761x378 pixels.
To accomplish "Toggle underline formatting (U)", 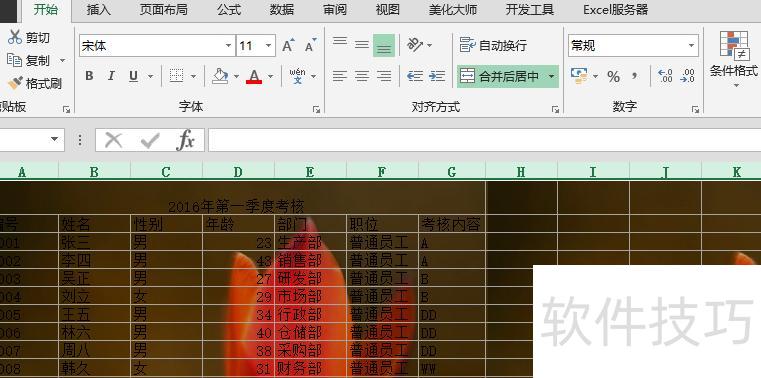I will pyautogui.click(x=133, y=76).
